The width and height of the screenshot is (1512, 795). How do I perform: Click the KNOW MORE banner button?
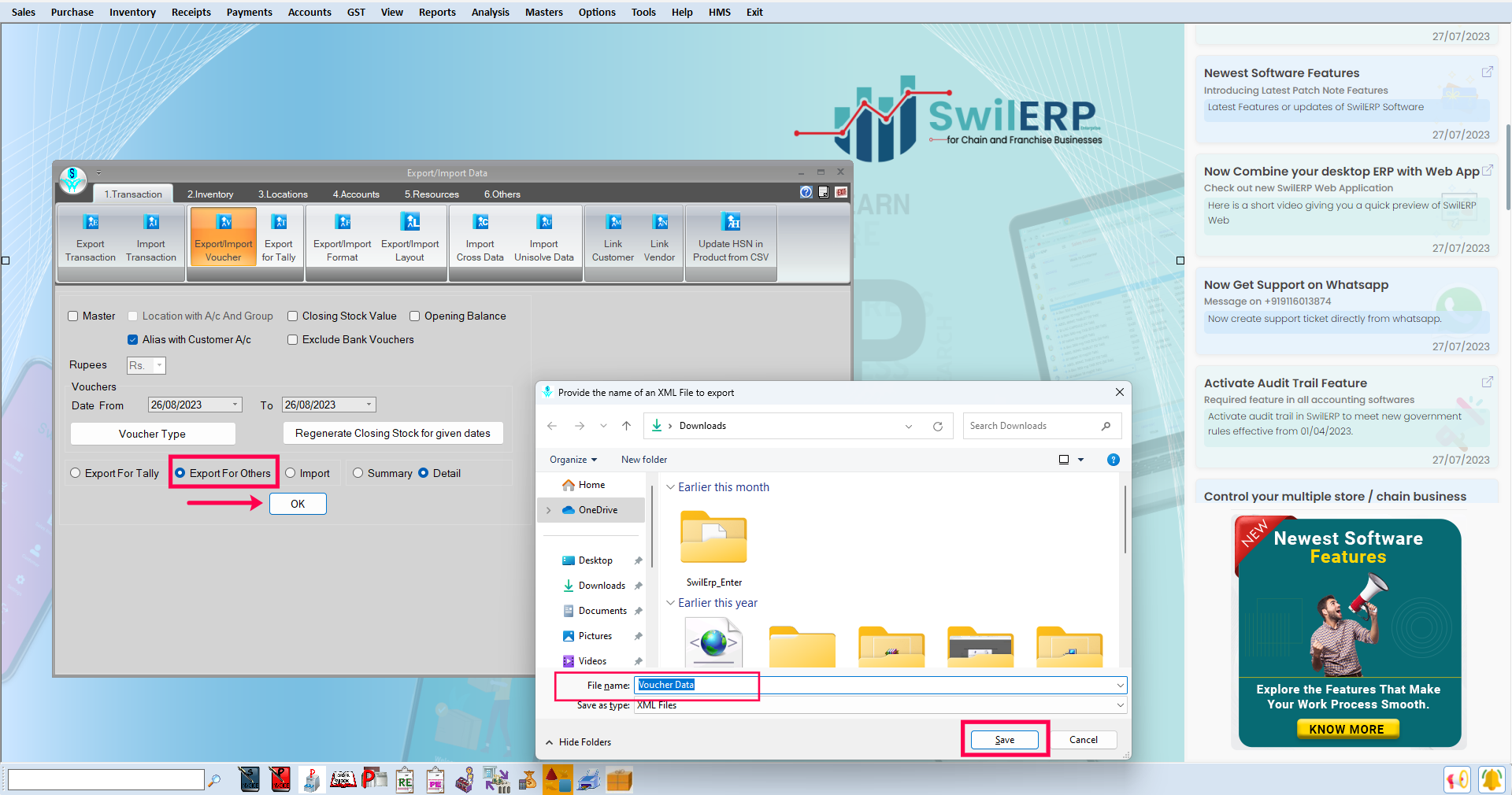point(1347,730)
